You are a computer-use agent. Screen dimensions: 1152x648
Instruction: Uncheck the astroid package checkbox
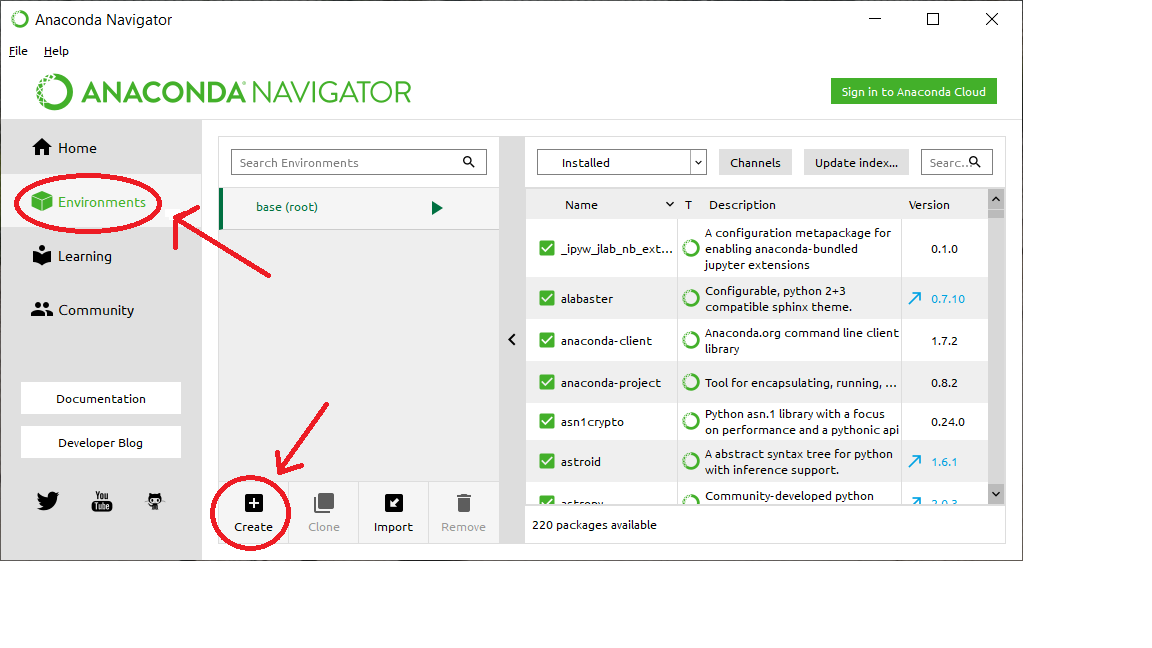point(547,461)
